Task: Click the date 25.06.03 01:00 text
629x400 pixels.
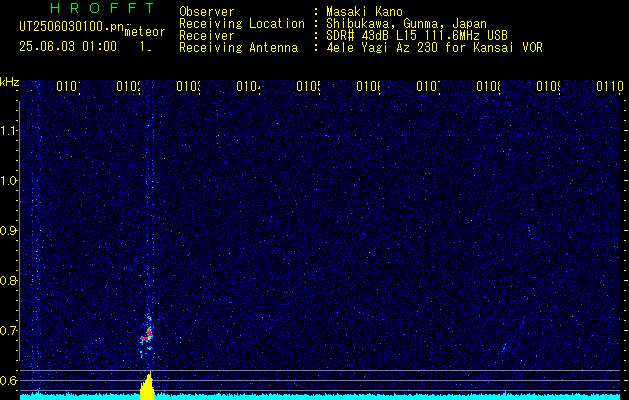Action: (68, 47)
